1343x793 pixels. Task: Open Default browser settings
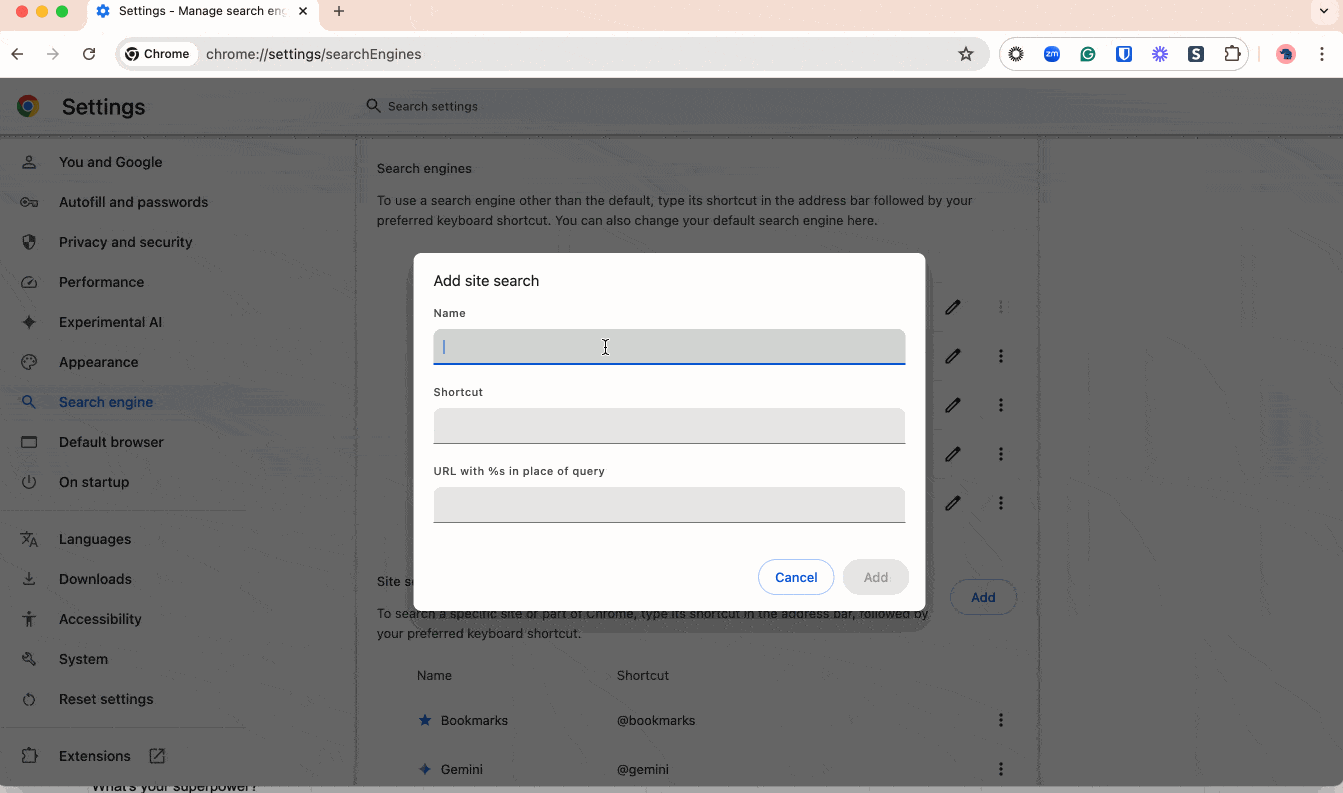tap(111, 442)
